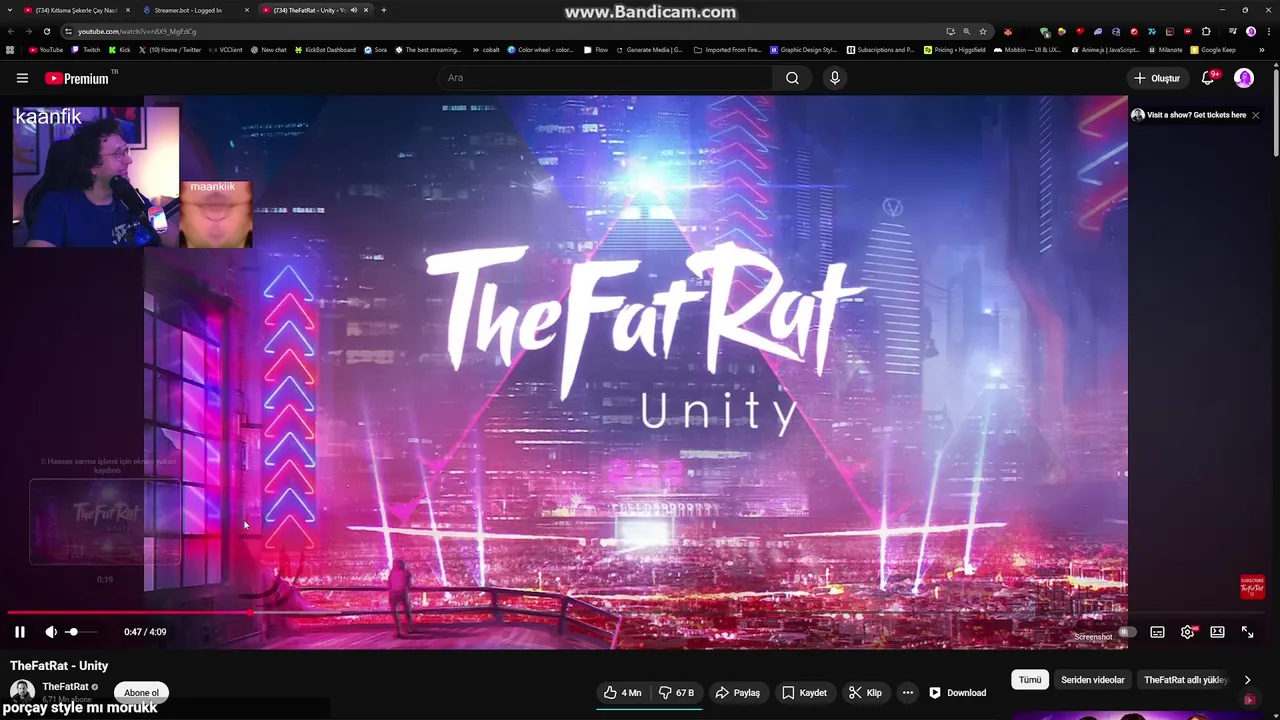The width and height of the screenshot is (1280, 720).
Task: Click the install app icon in address bar
Action: pos(950,31)
